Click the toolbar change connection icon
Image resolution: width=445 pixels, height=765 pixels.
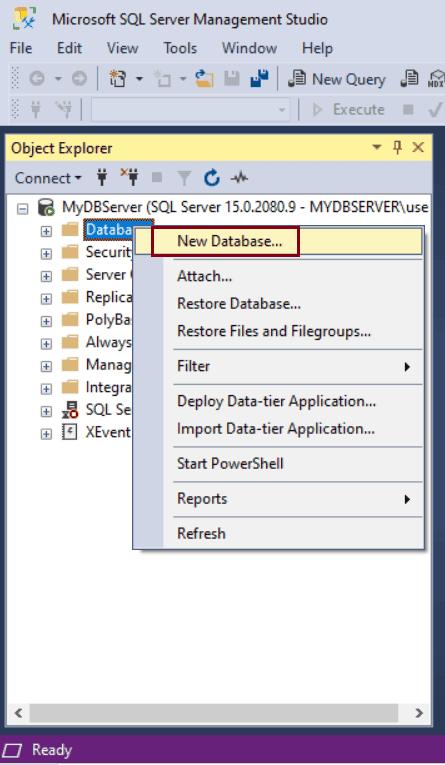(x=63, y=109)
